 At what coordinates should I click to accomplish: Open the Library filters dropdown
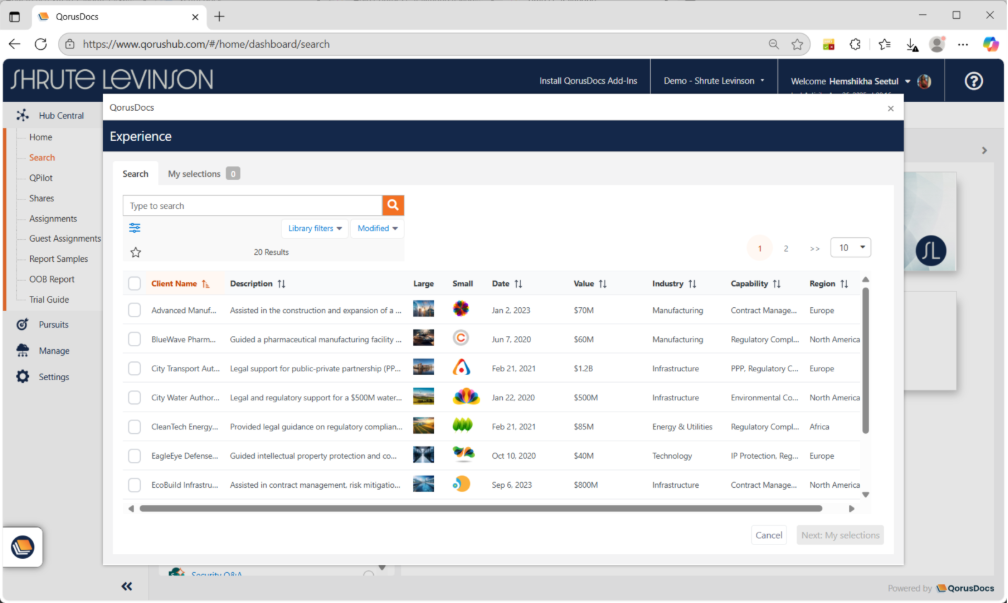click(x=315, y=228)
